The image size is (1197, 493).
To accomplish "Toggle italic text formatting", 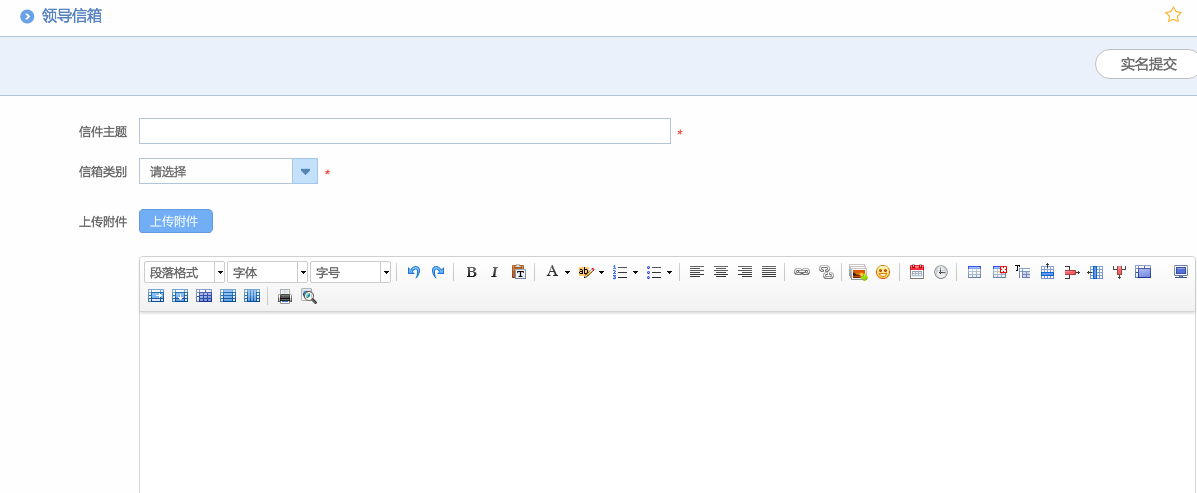I will pos(494,272).
